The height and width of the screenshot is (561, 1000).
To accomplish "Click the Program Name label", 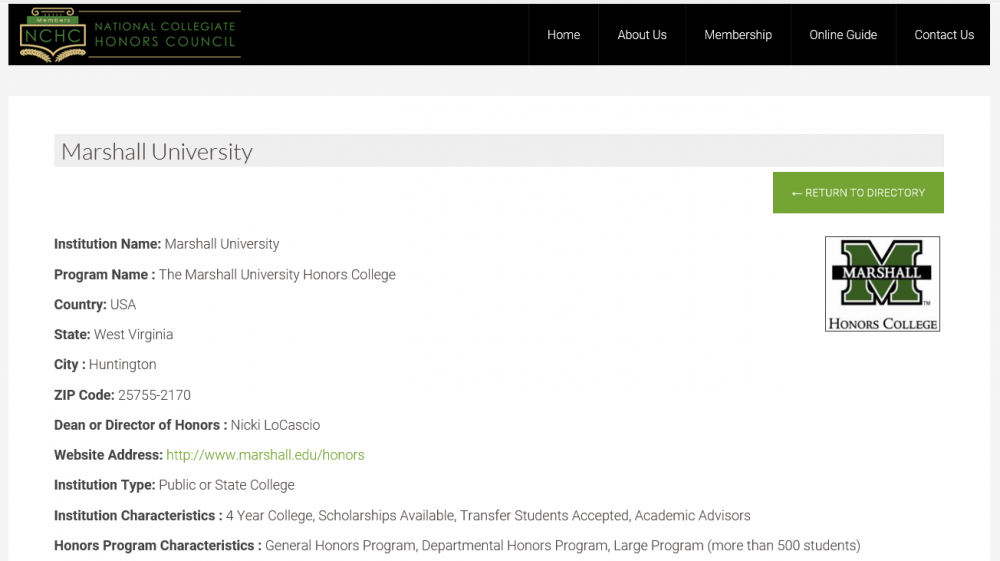I will click(105, 275).
